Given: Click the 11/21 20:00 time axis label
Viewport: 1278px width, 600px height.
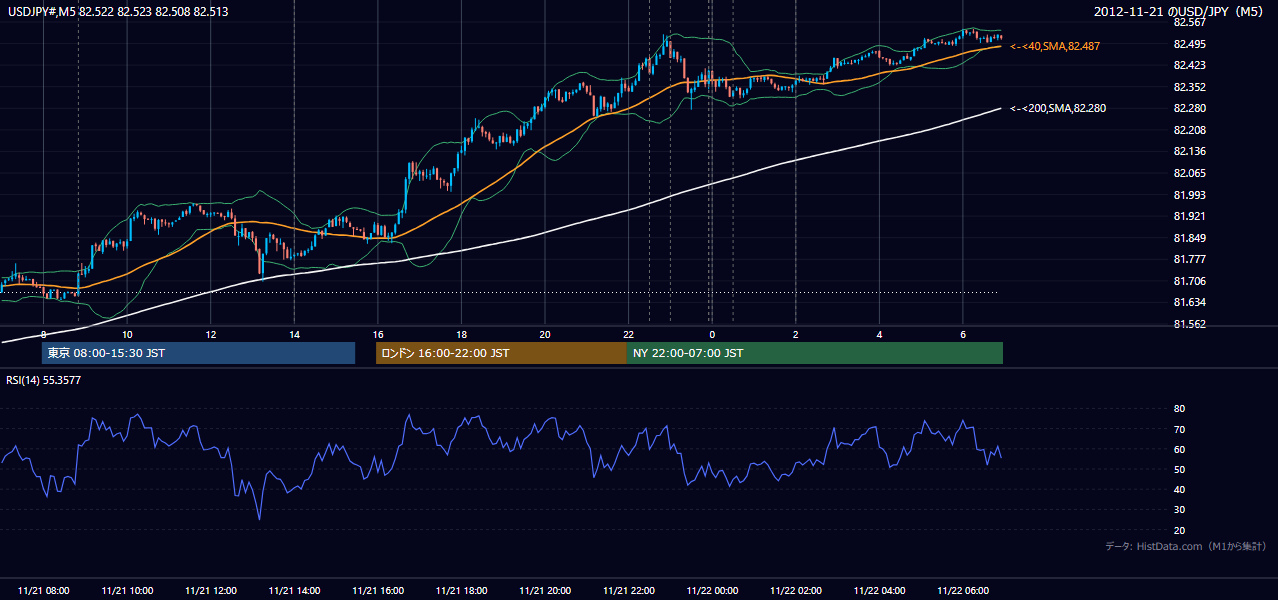Looking at the screenshot, I should pos(545,591).
